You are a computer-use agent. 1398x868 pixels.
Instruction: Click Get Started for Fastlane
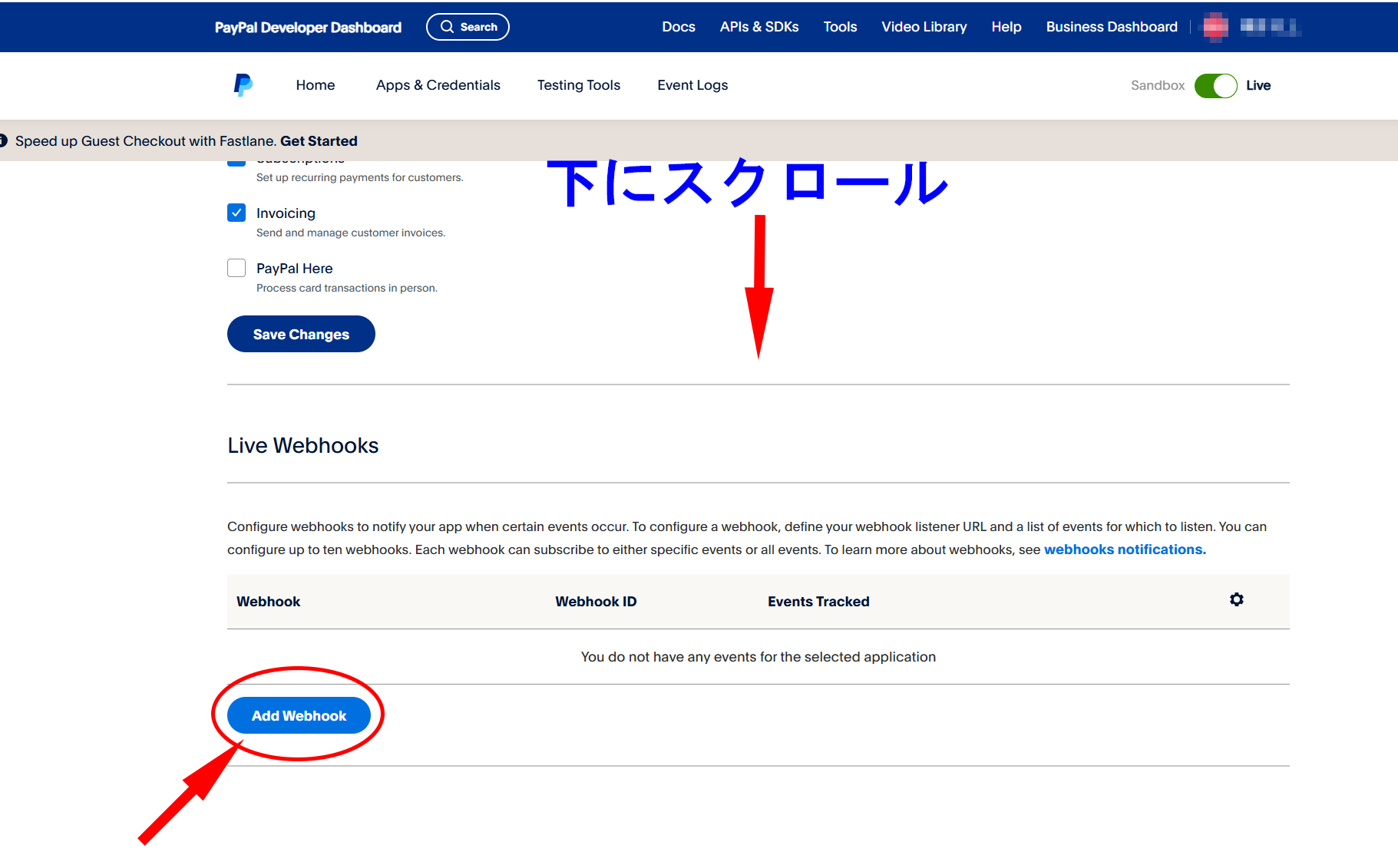pyautogui.click(x=319, y=140)
